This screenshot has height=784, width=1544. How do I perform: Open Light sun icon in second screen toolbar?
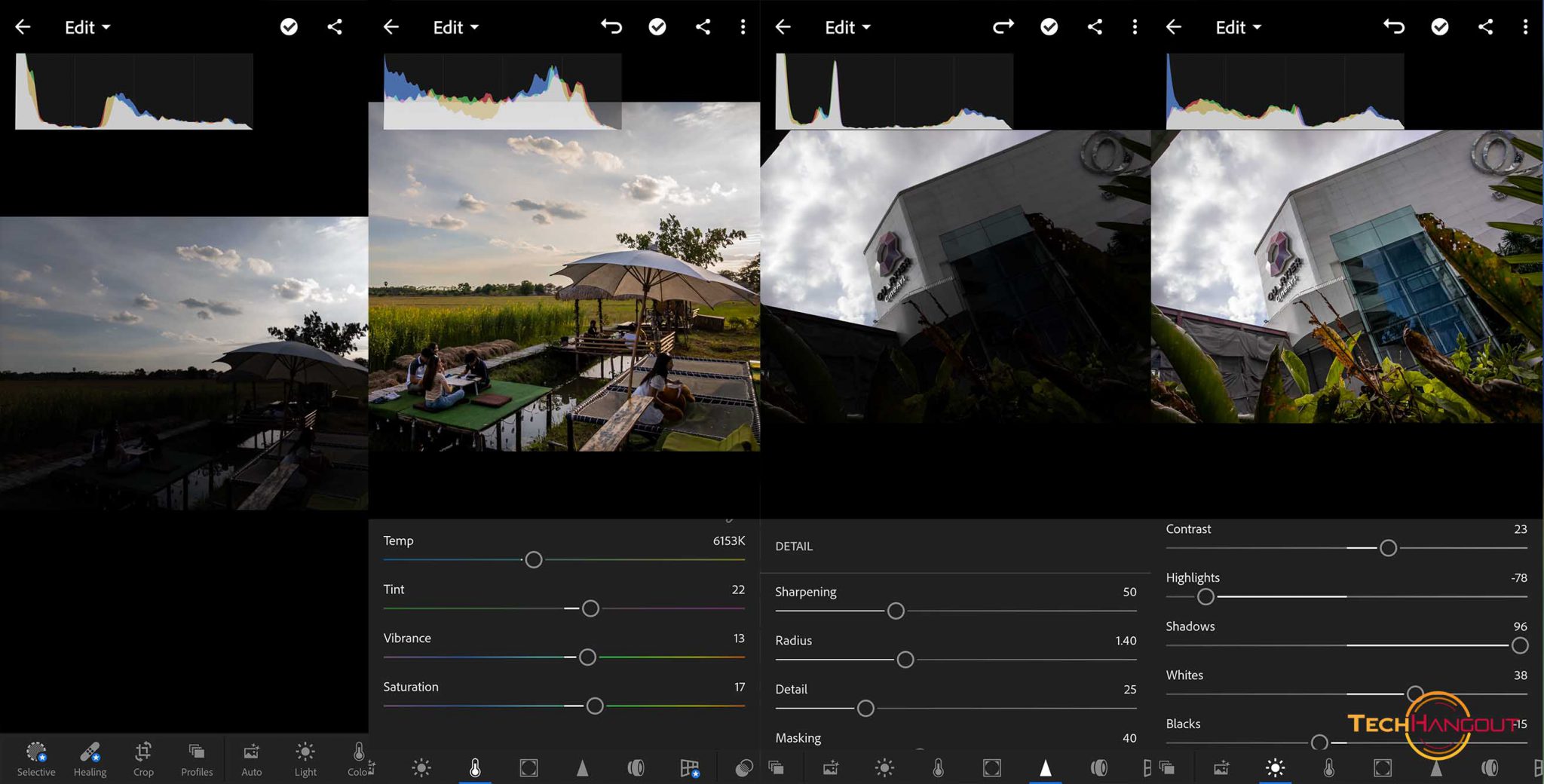click(421, 768)
